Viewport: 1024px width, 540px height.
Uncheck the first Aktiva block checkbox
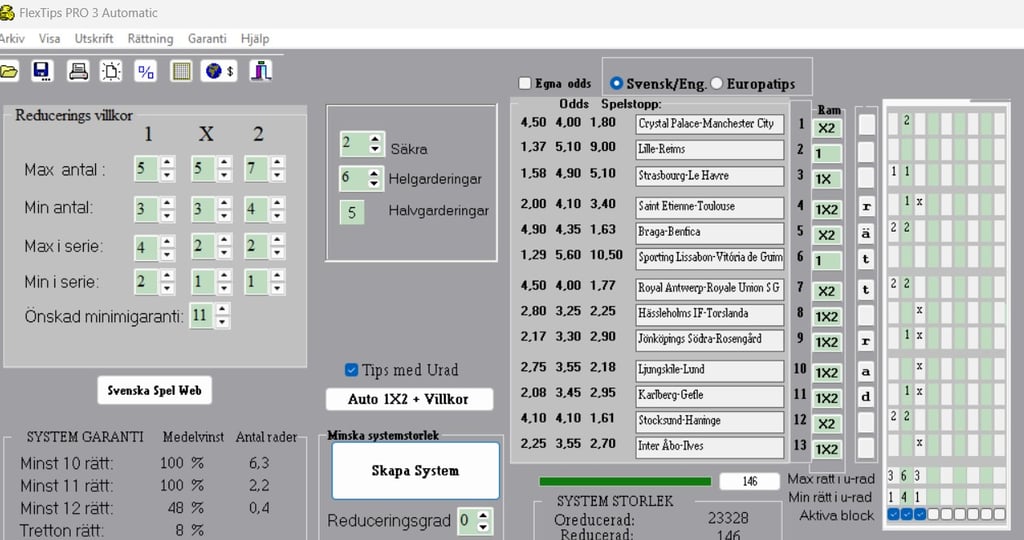coord(893,515)
